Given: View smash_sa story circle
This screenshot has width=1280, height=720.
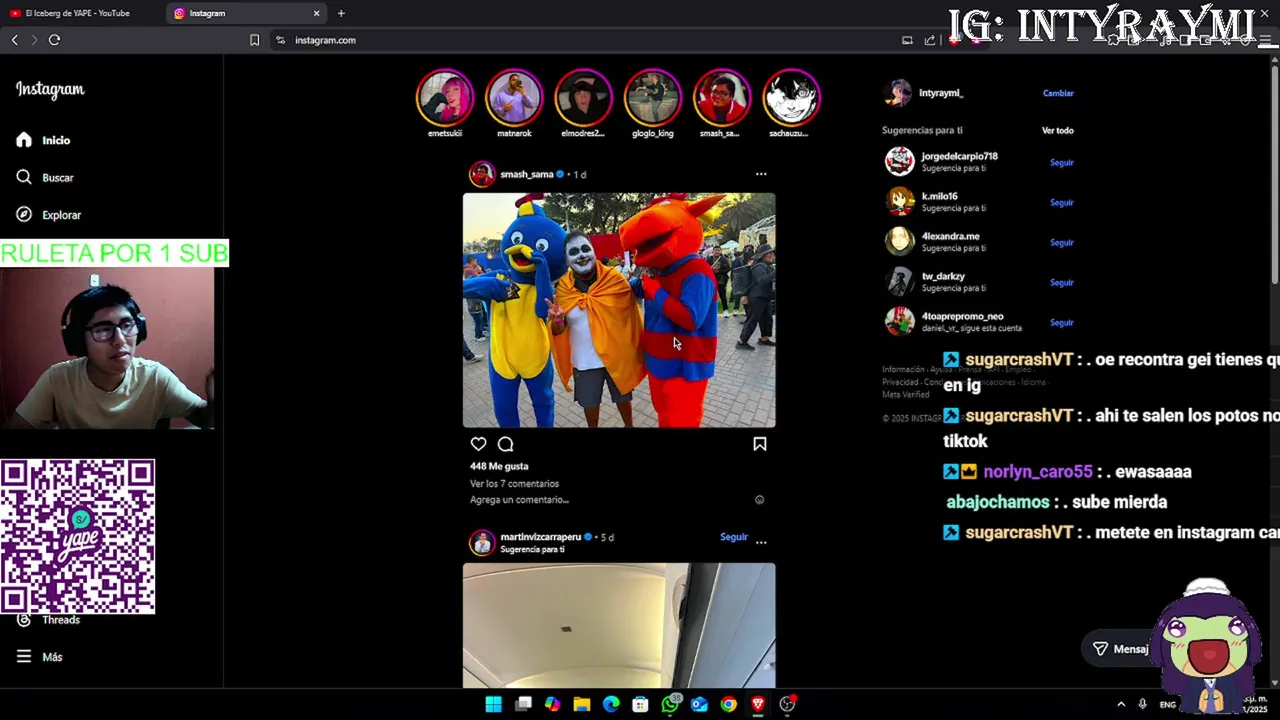Looking at the screenshot, I should pos(721,97).
